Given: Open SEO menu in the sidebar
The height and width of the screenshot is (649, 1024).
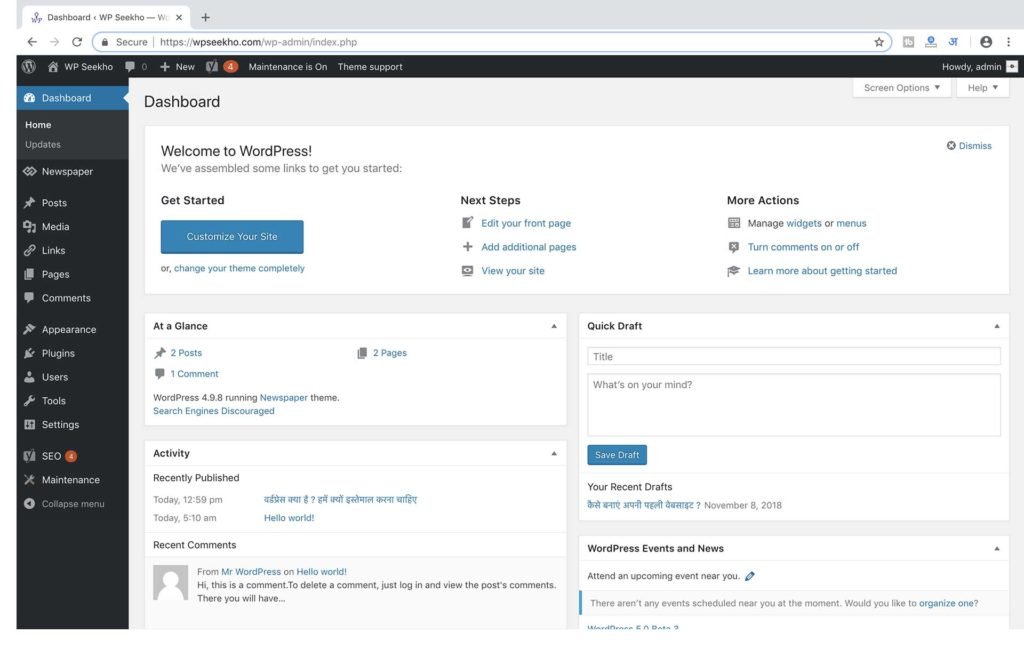Looking at the screenshot, I should (72, 456).
